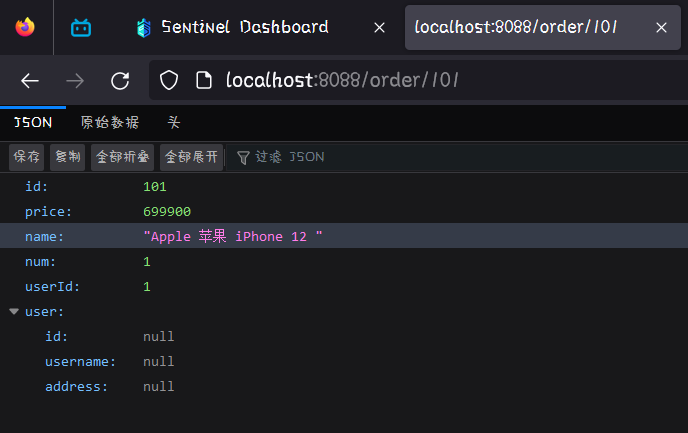The image size is (688, 433).
Task: Select the userId key
Action: point(52,286)
